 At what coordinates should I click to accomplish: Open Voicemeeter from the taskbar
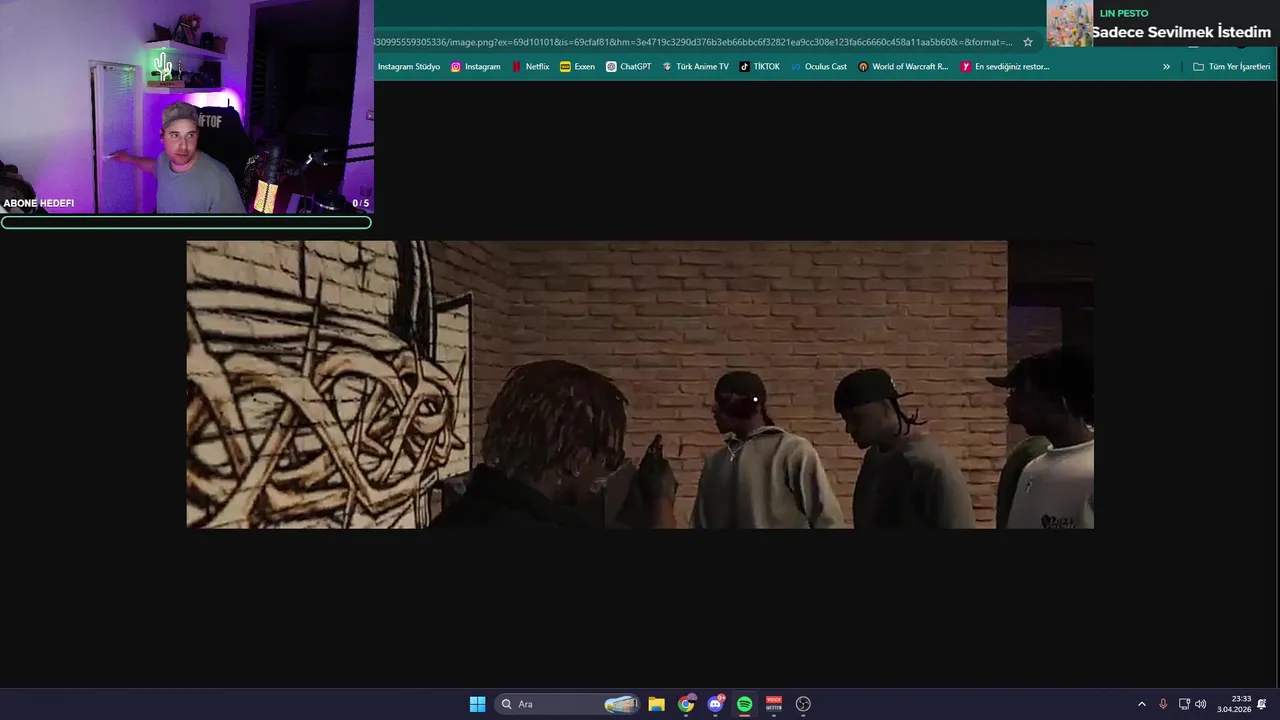(x=773, y=704)
